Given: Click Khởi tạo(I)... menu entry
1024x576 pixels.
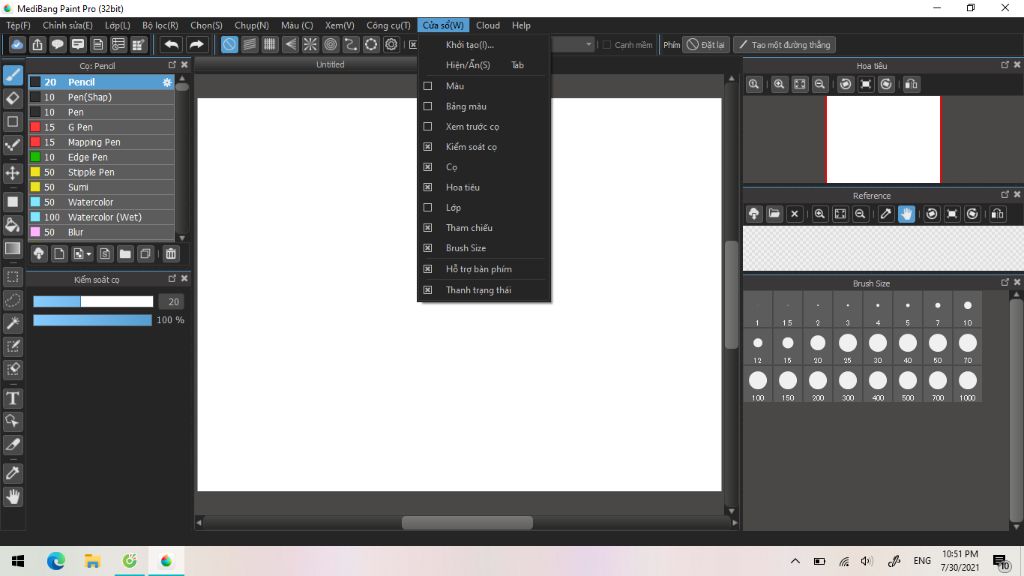Looking at the screenshot, I should pos(470,44).
